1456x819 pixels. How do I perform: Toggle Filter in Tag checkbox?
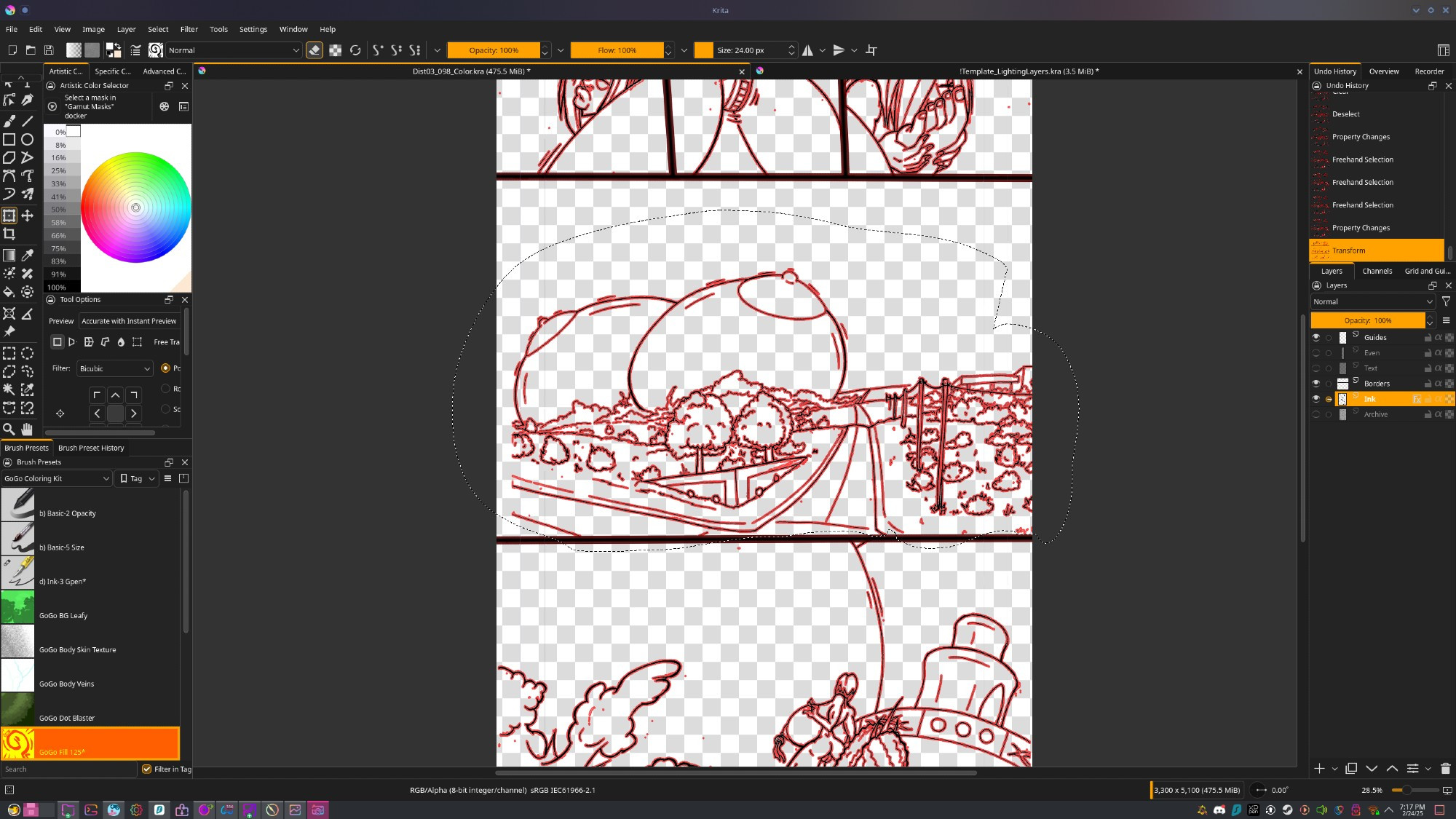point(147,769)
